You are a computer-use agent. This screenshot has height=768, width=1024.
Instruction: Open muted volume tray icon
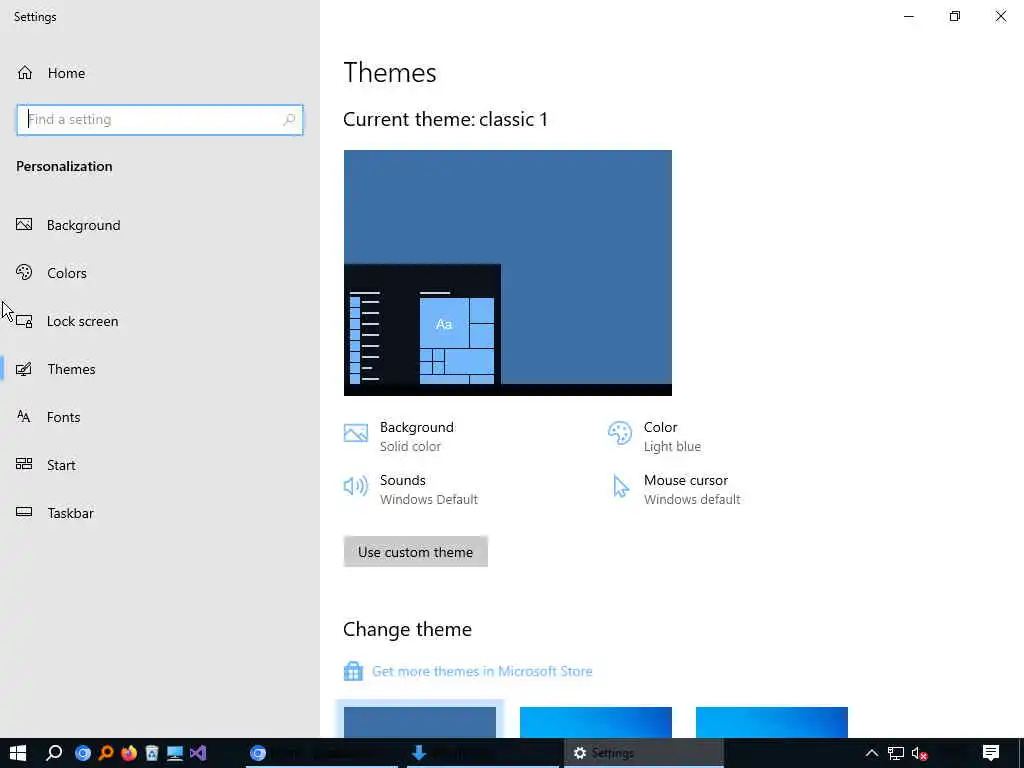[x=920, y=753]
